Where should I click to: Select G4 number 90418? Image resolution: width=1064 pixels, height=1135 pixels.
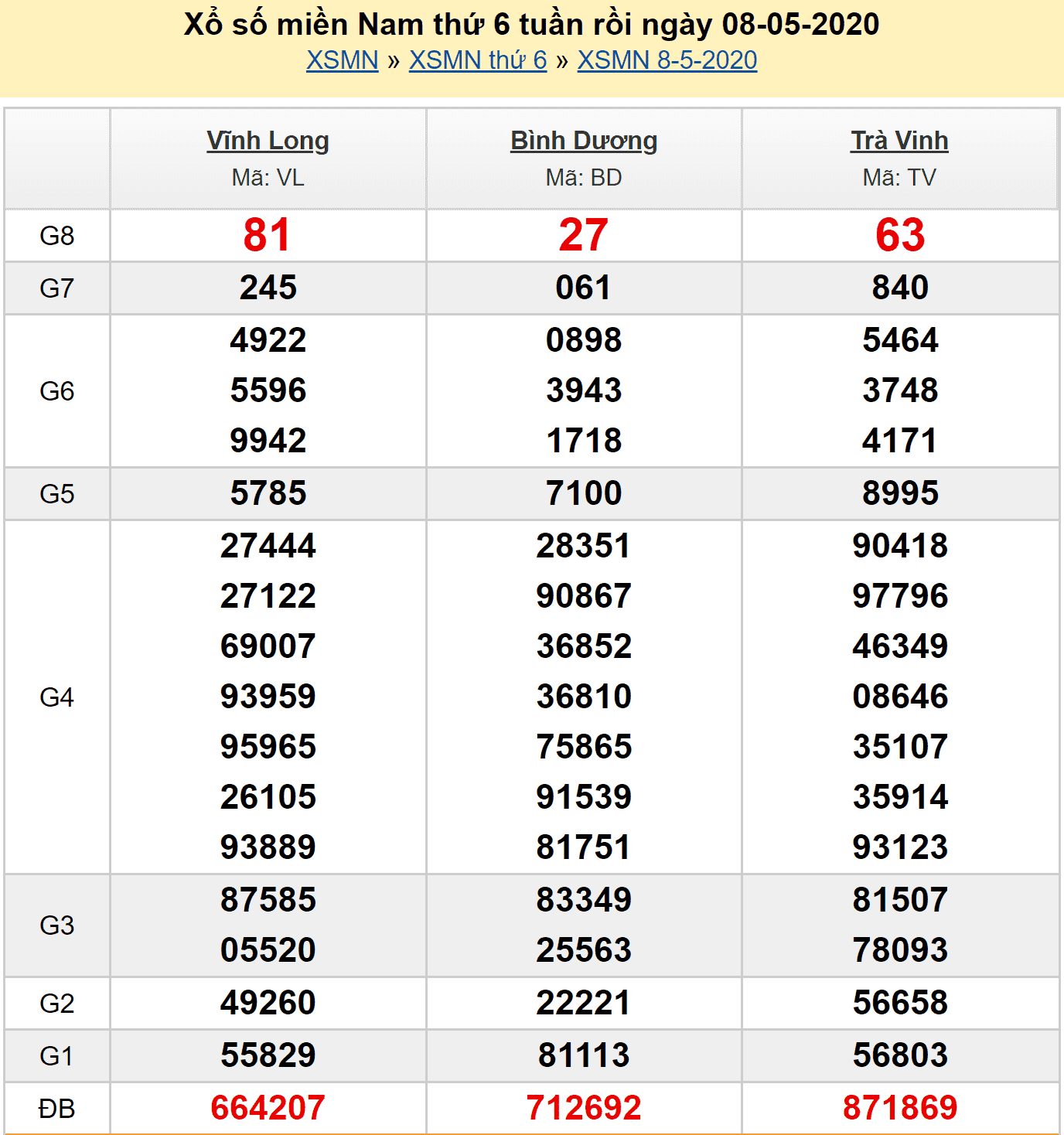pos(900,546)
